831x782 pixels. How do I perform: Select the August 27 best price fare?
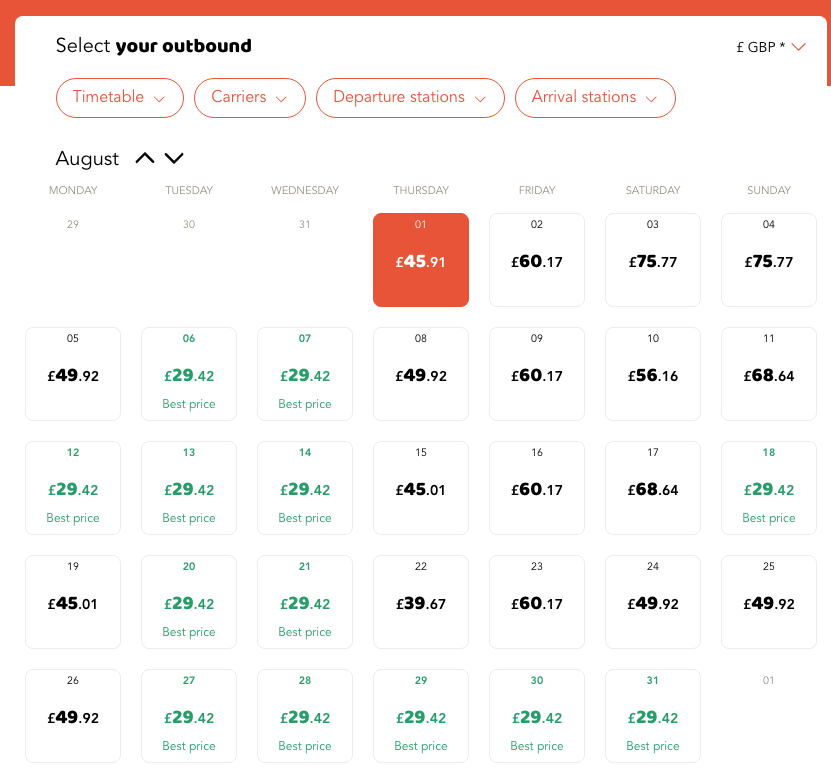point(188,716)
